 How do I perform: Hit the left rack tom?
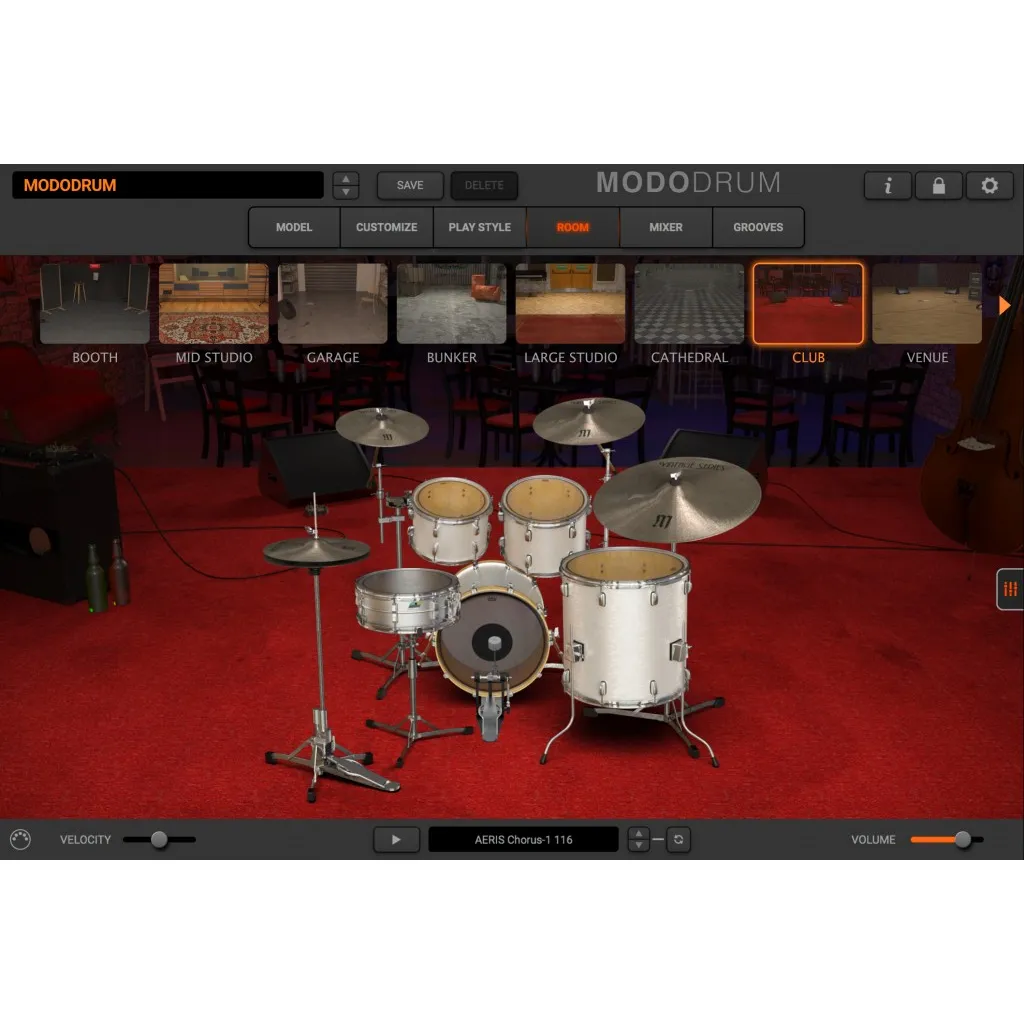coord(451,520)
